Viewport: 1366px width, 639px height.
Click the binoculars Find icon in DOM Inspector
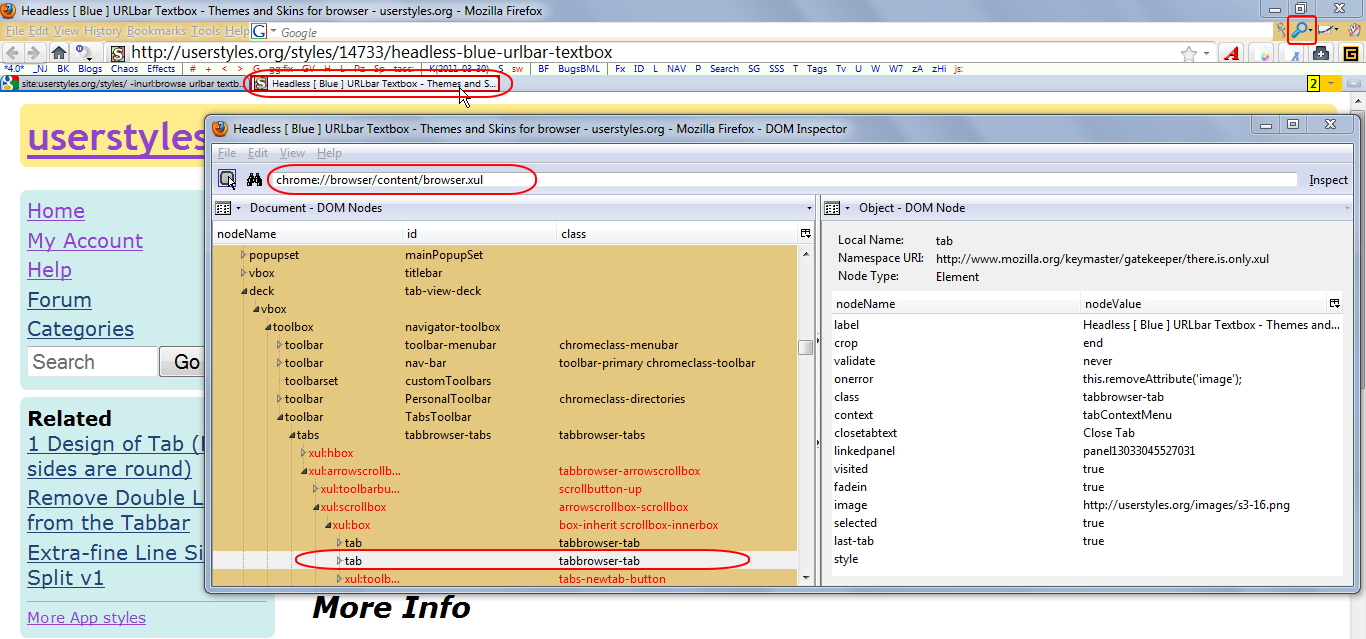click(254, 180)
